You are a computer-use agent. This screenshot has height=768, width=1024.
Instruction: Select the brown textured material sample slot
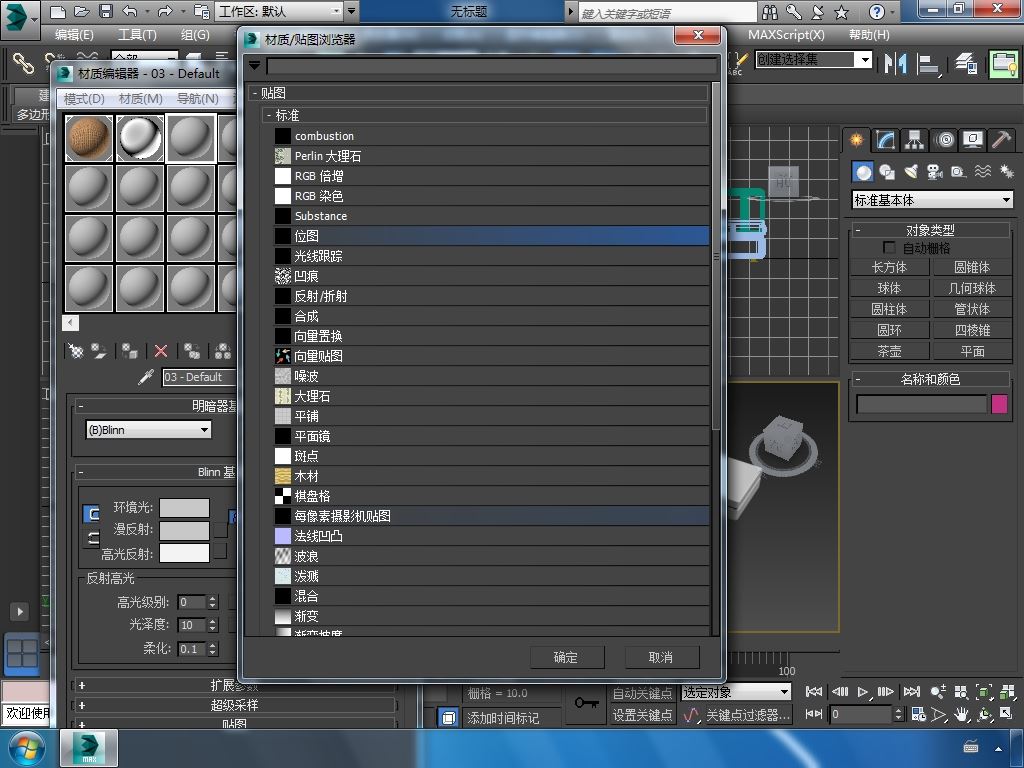click(89, 138)
